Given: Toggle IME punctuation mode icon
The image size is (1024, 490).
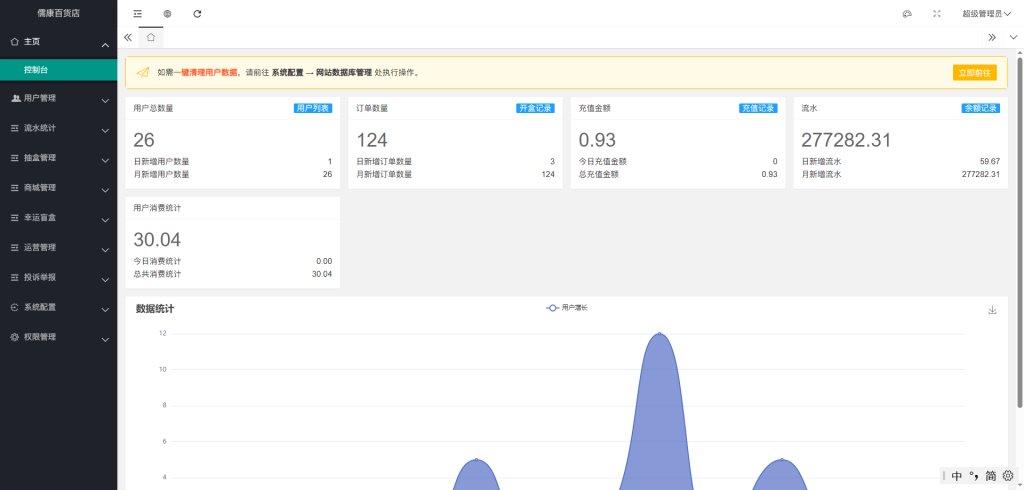Looking at the screenshot, I should (x=974, y=476).
